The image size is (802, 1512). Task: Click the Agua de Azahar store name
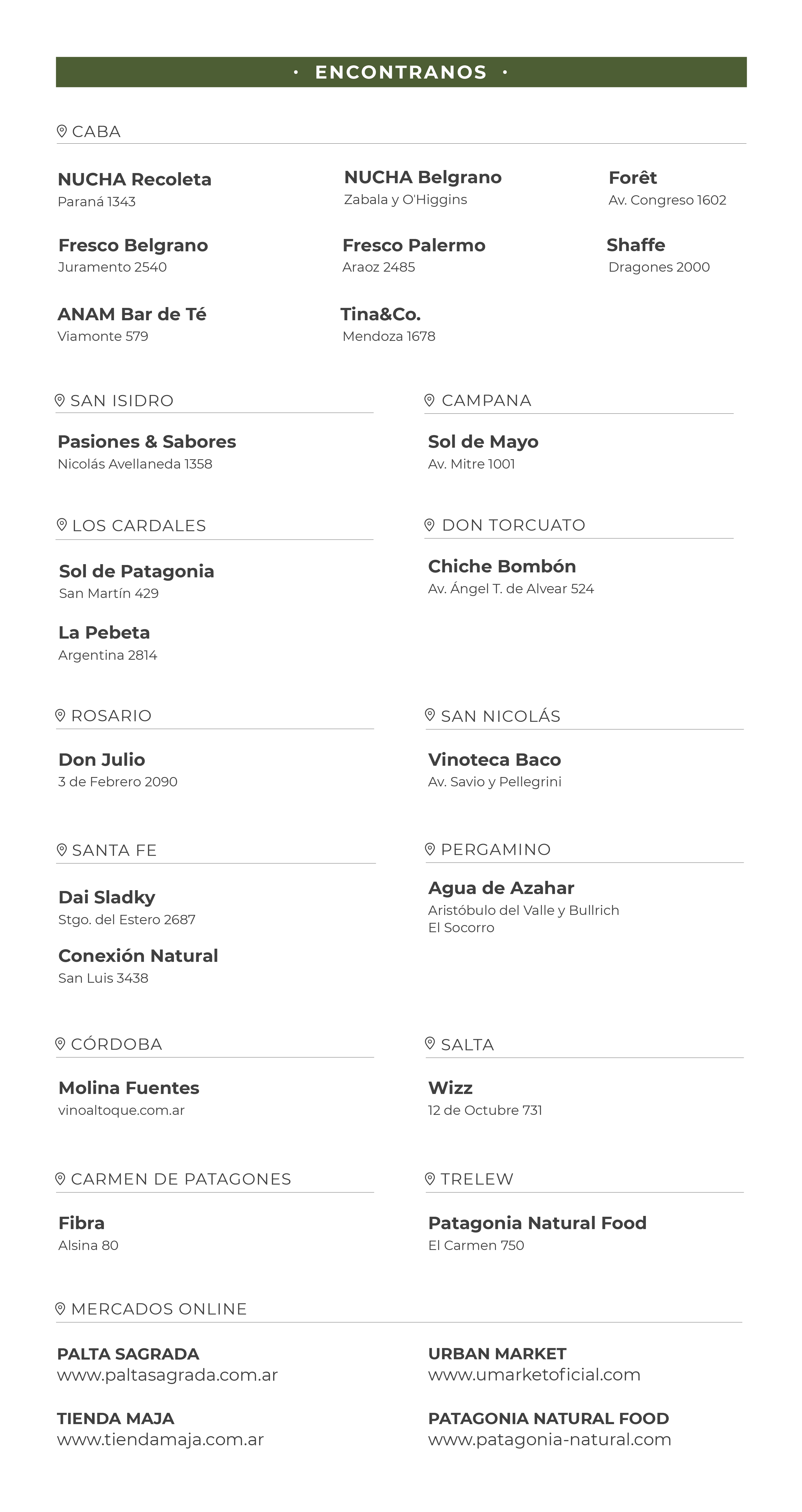pyautogui.click(x=501, y=888)
